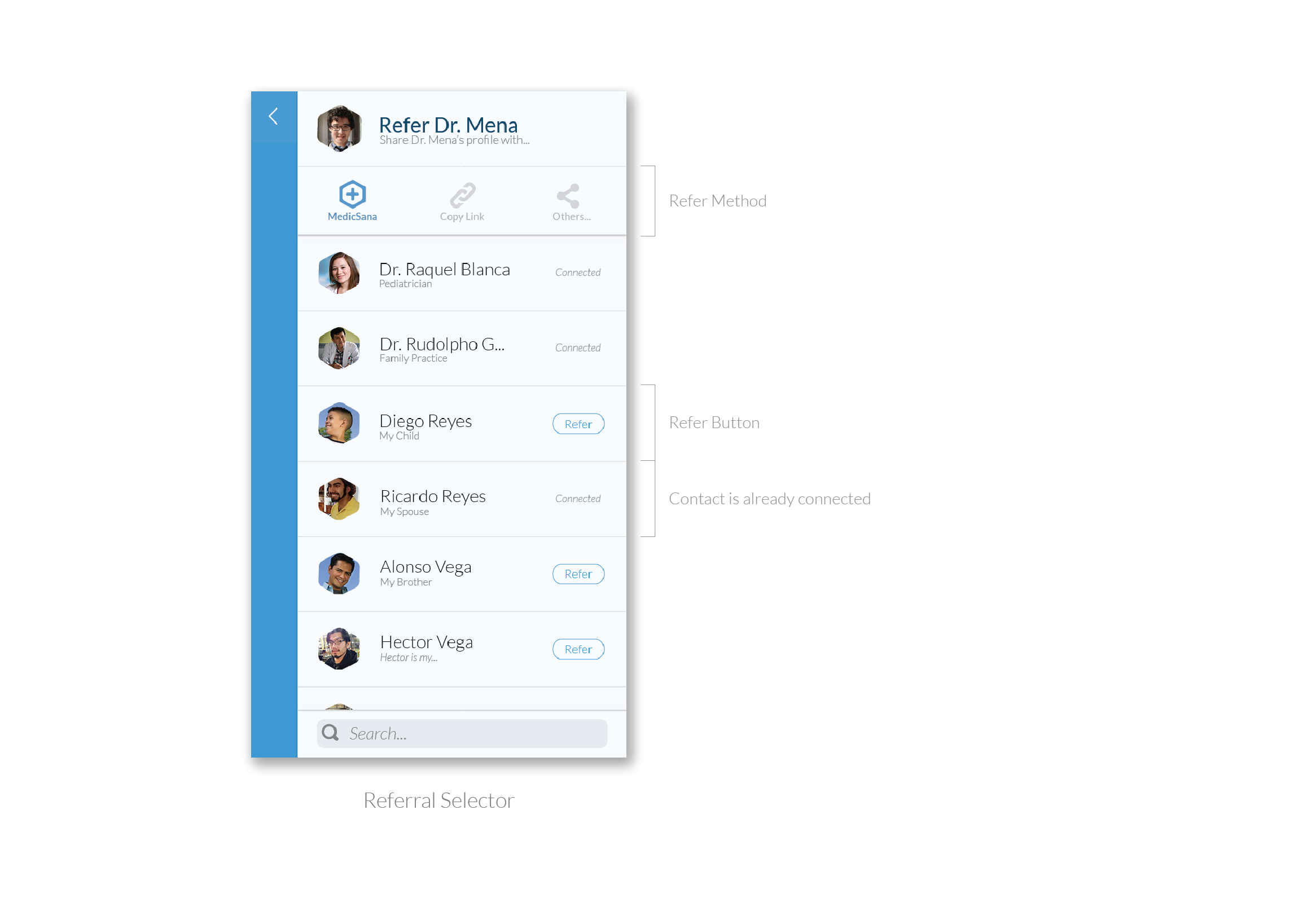Screen dimensions: 1316x911
Task: Click Alonso Vega's avatar
Action: point(339,574)
